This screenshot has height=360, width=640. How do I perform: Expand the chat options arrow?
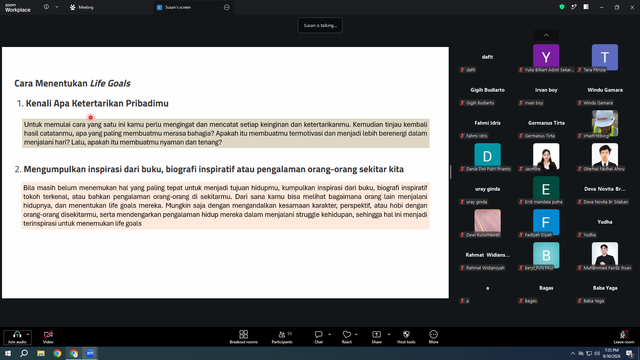tap(329, 334)
